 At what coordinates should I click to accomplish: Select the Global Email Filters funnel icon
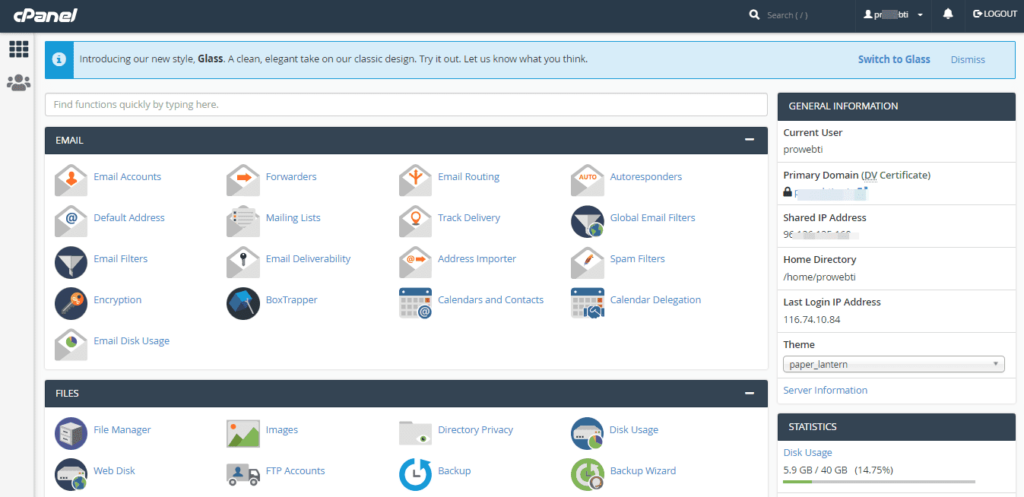[587, 221]
